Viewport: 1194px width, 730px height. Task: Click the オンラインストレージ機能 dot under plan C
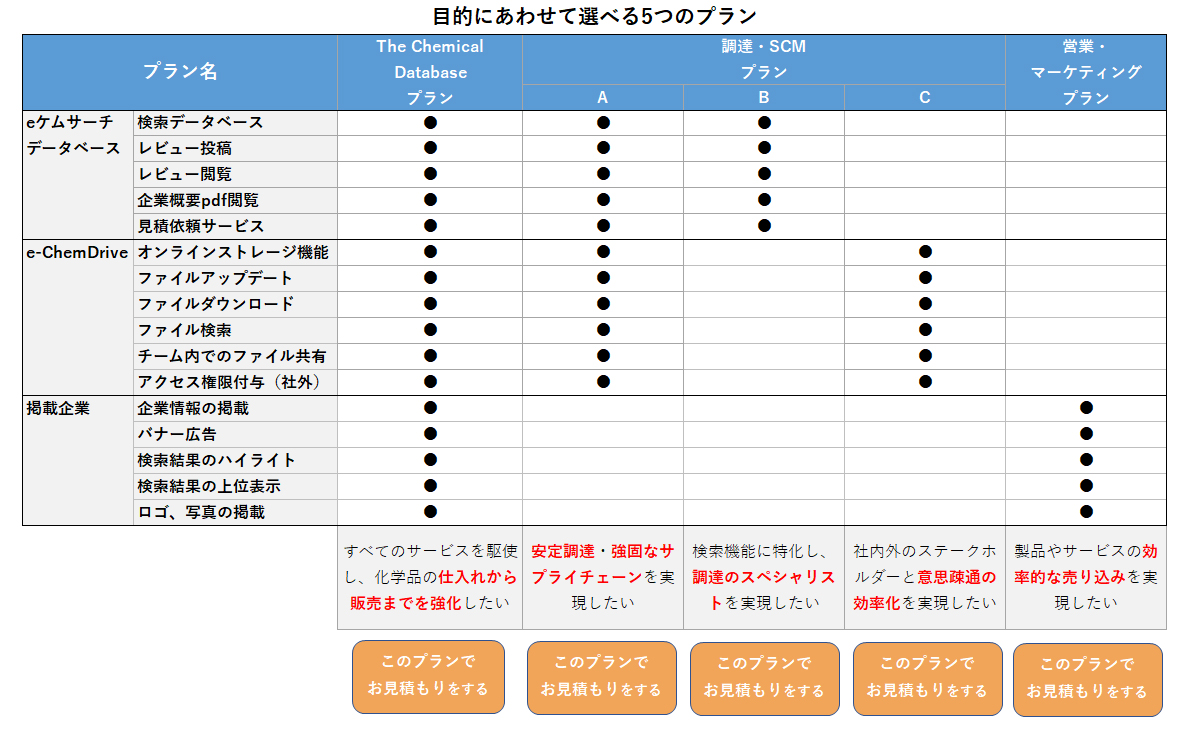925,252
